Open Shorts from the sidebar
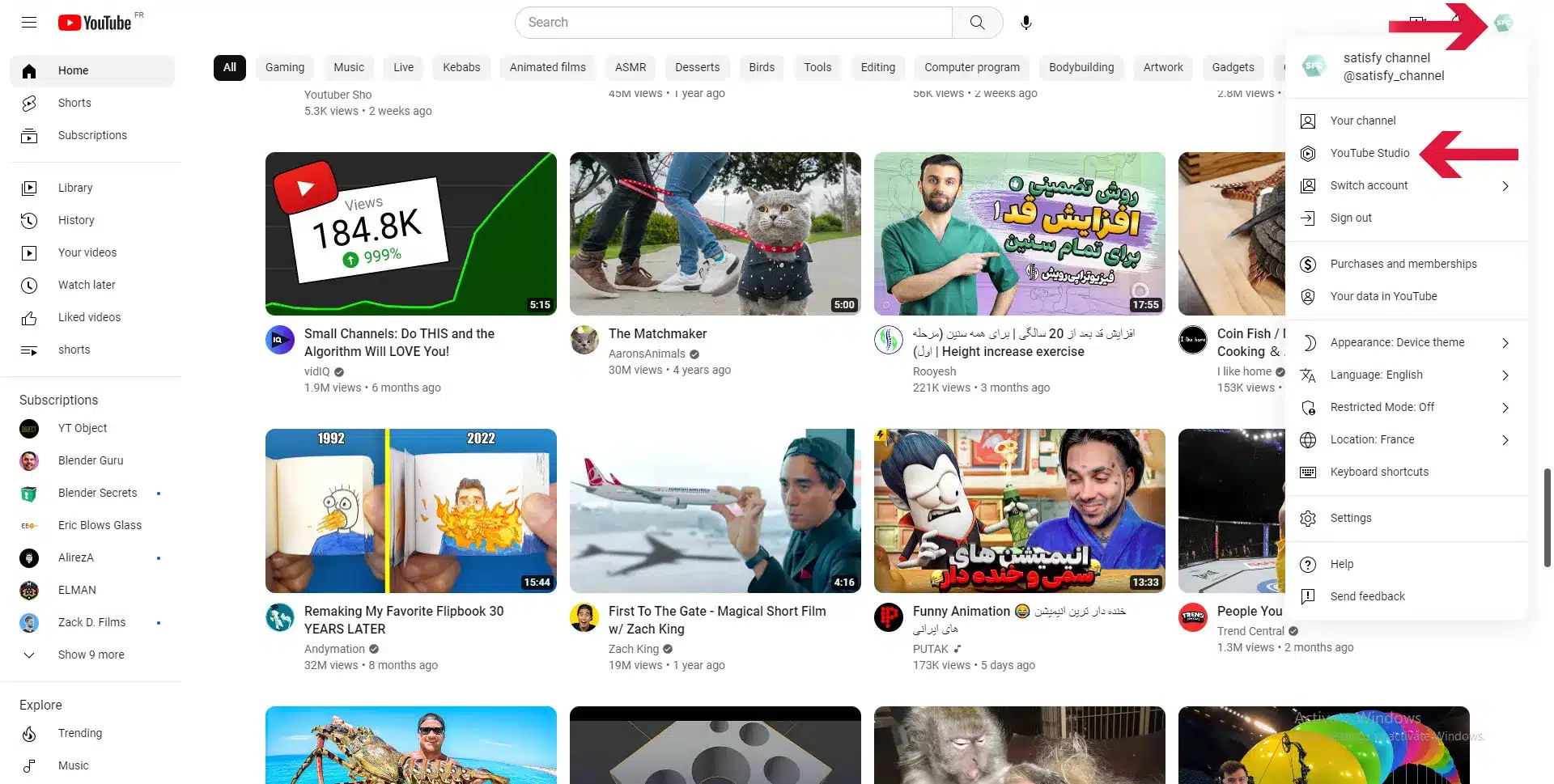 [x=74, y=103]
